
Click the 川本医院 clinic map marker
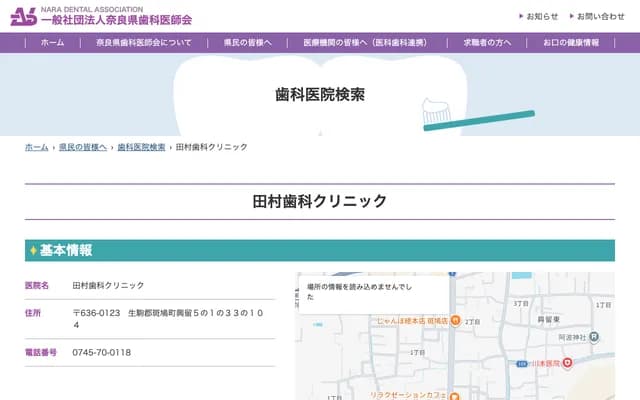[567, 362]
